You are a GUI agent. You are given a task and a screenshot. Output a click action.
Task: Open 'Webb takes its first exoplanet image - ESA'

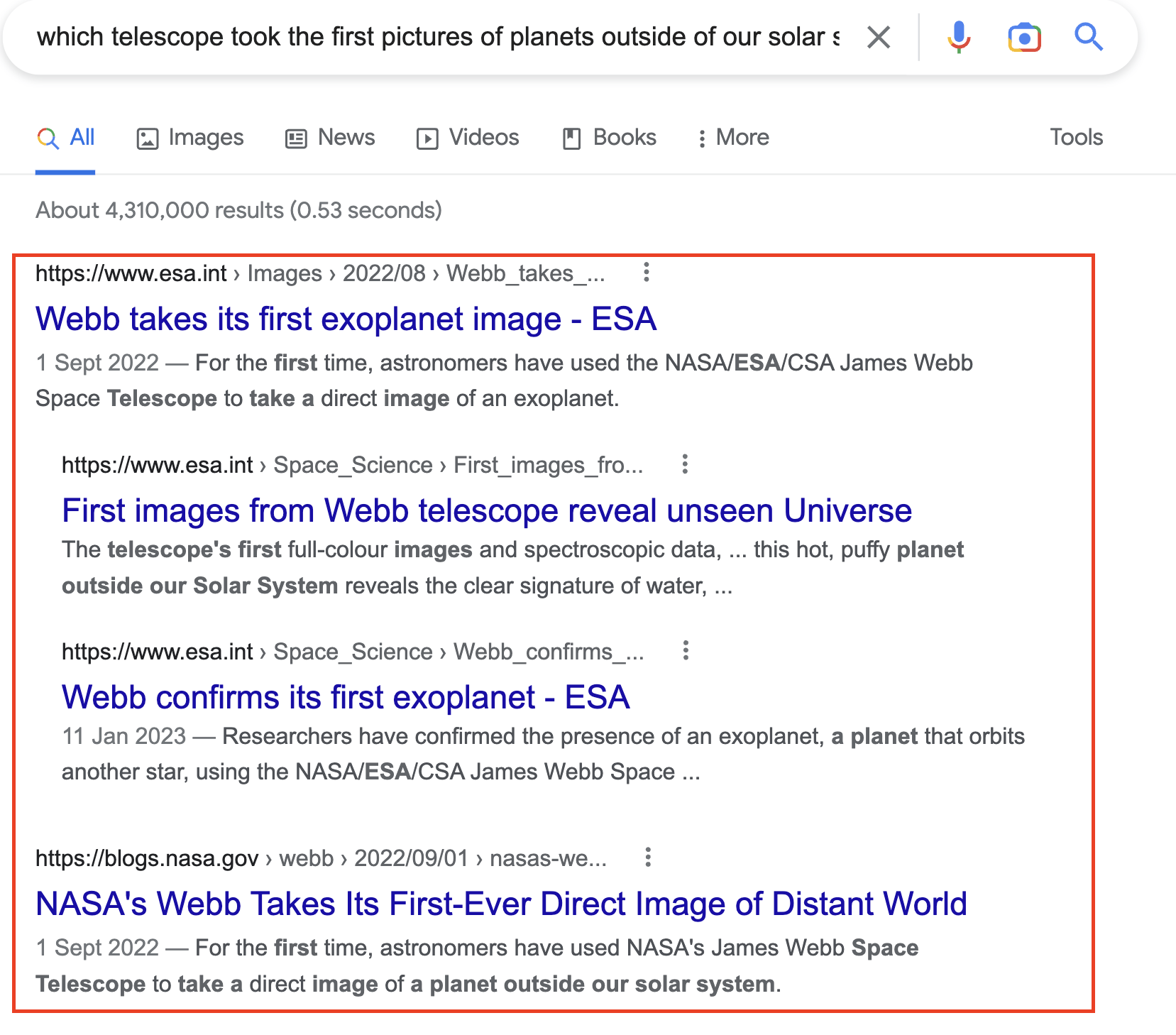346,319
